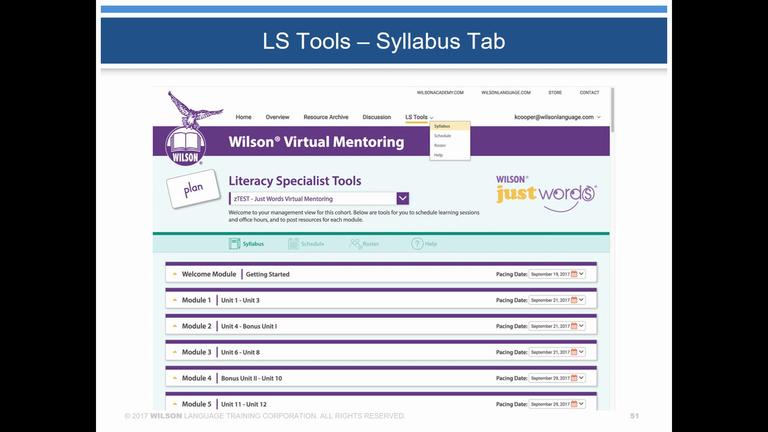
Task: Click the Help tab question-mark icon
Action: 417,243
